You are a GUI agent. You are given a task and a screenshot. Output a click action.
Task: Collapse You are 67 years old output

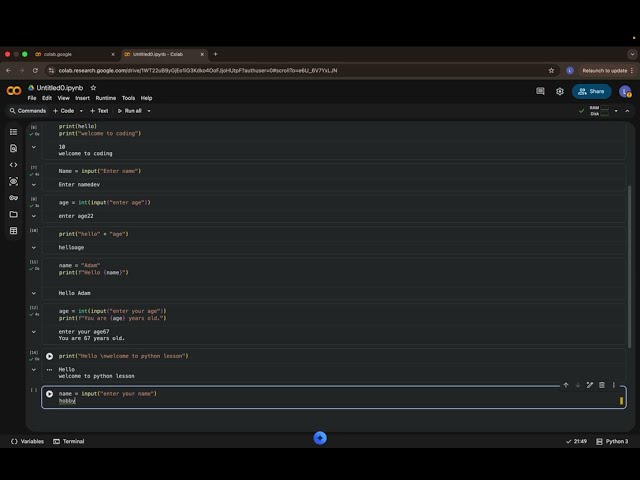click(34, 332)
